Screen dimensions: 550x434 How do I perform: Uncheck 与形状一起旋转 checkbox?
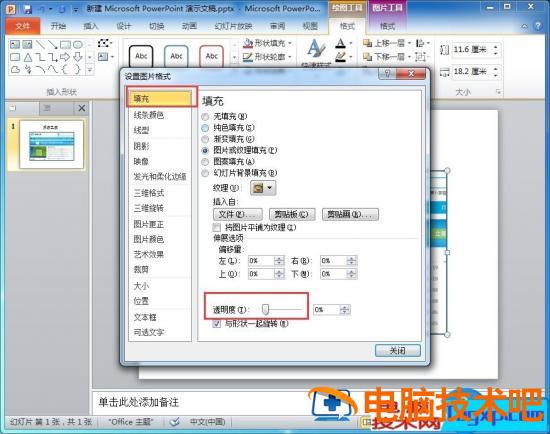[x=217, y=323]
